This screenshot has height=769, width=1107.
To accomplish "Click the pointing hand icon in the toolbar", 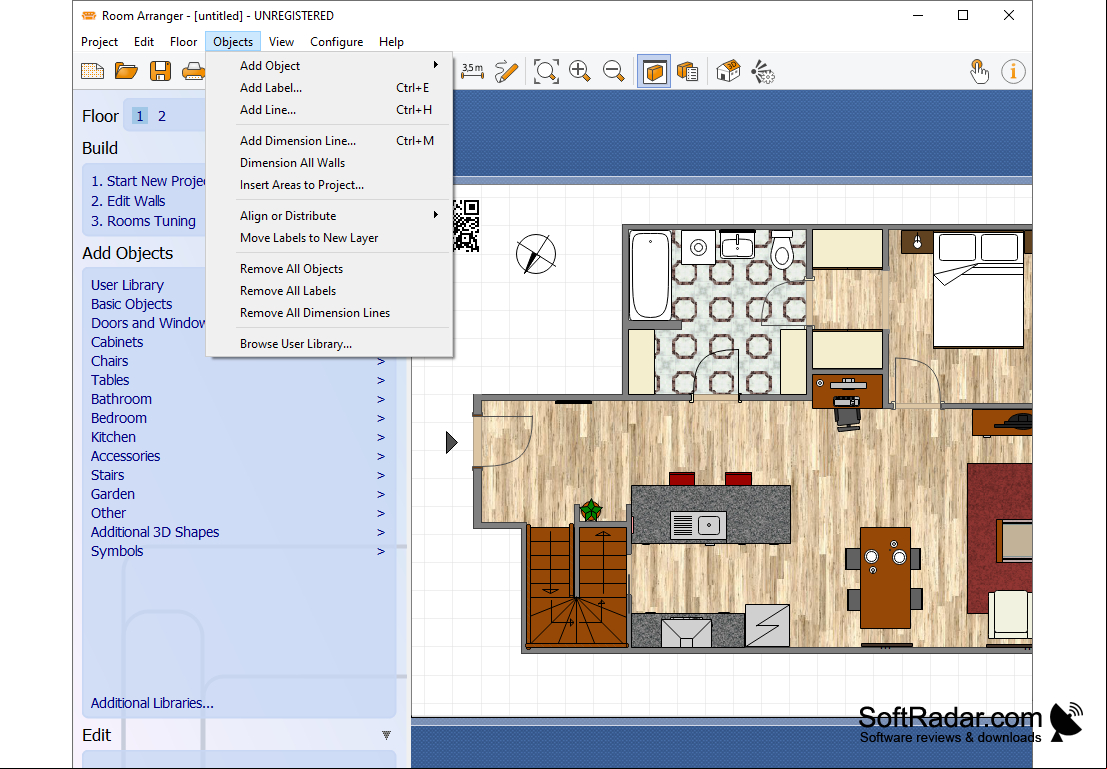I will [979, 71].
